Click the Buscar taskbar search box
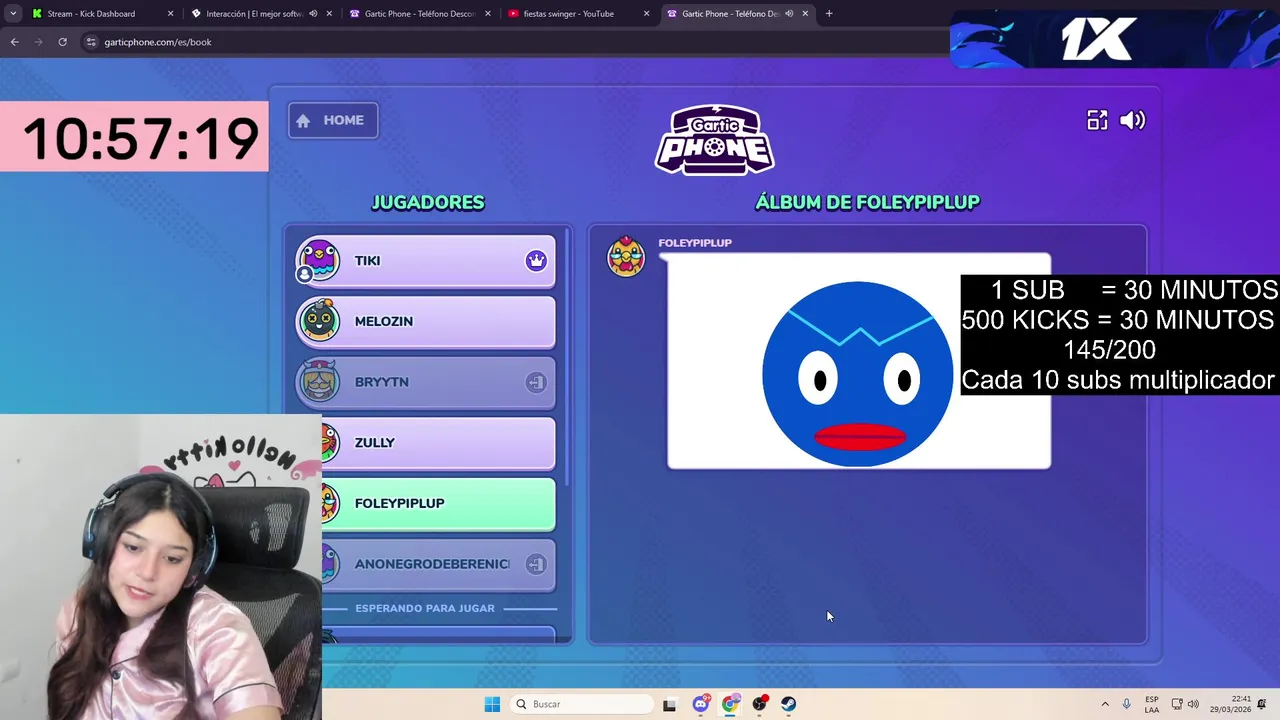 tap(582, 704)
